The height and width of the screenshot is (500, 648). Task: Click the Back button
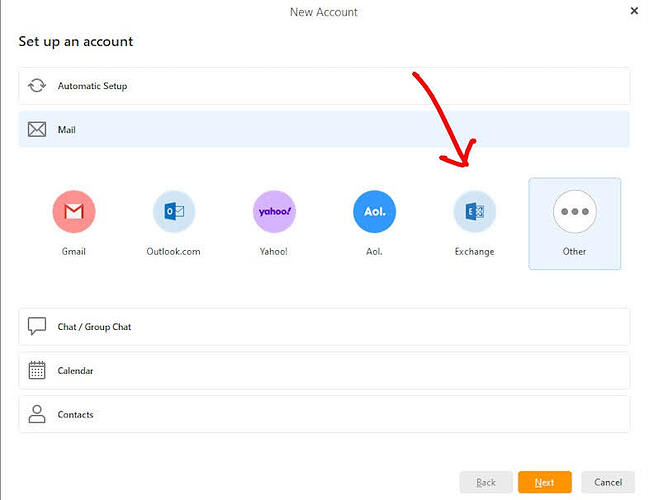click(486, 482)
